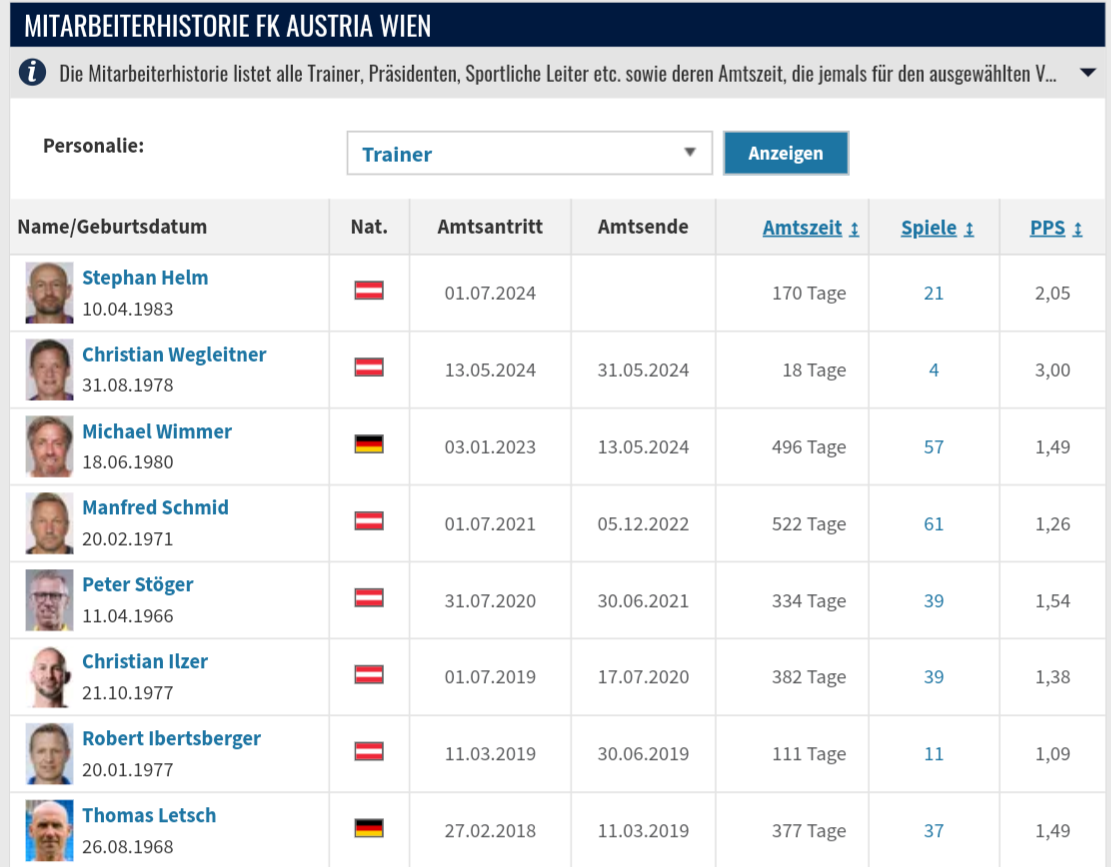Image resolution: width=1111 pixels, height=867 pixels.
Task: Click the Anzeigen button
Action: (786, 153)
